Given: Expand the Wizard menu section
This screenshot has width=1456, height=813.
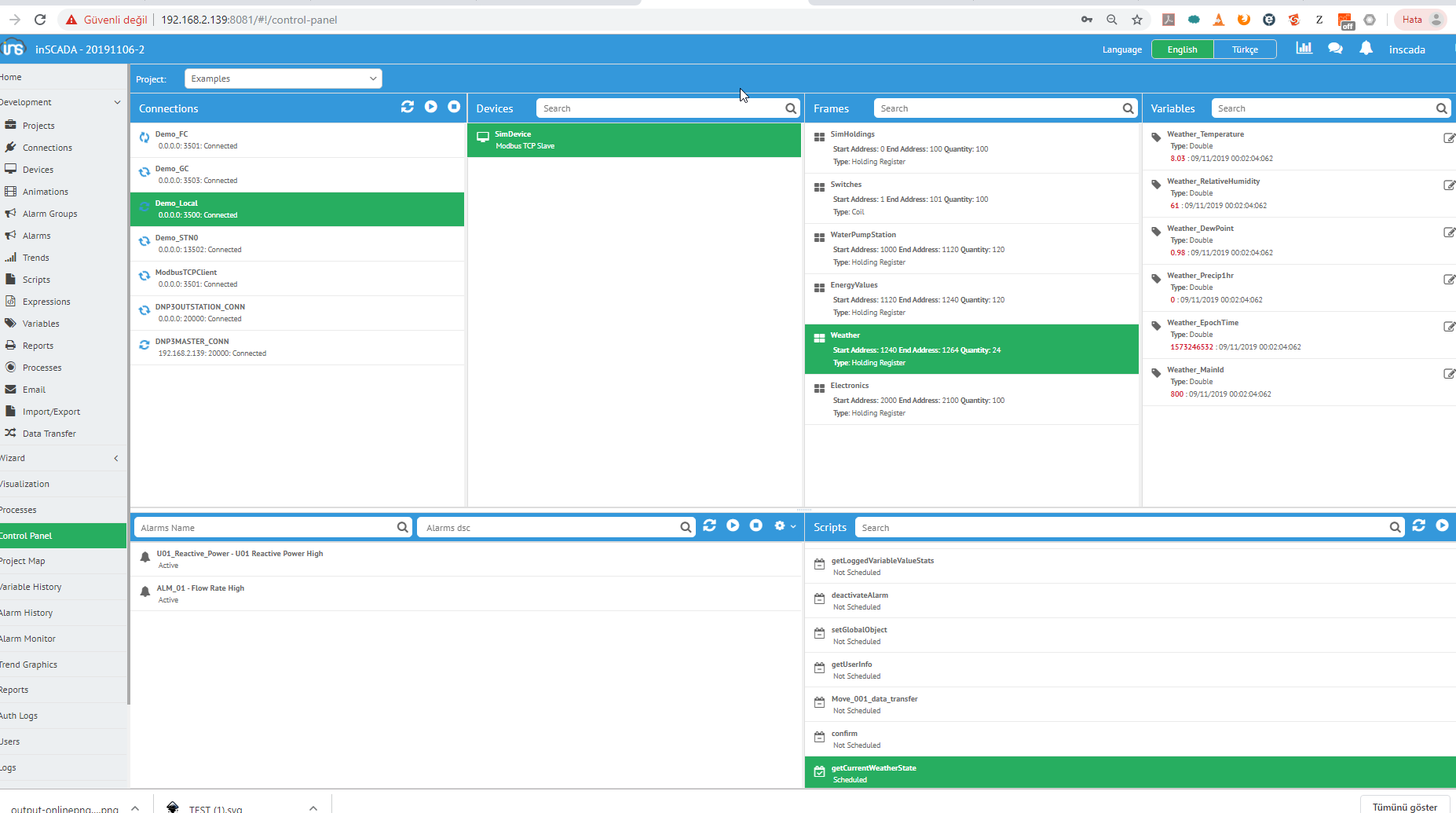Looking at the screenshot, I should [116, 458].
